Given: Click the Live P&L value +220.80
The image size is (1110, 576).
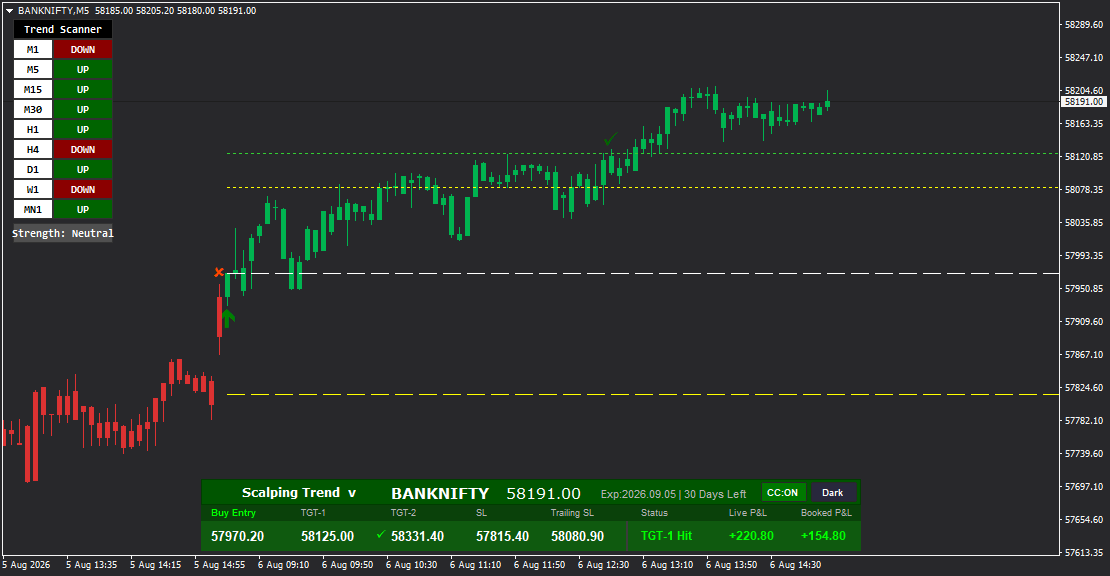Looking at the screenshot, I should (x=751, y=536).
